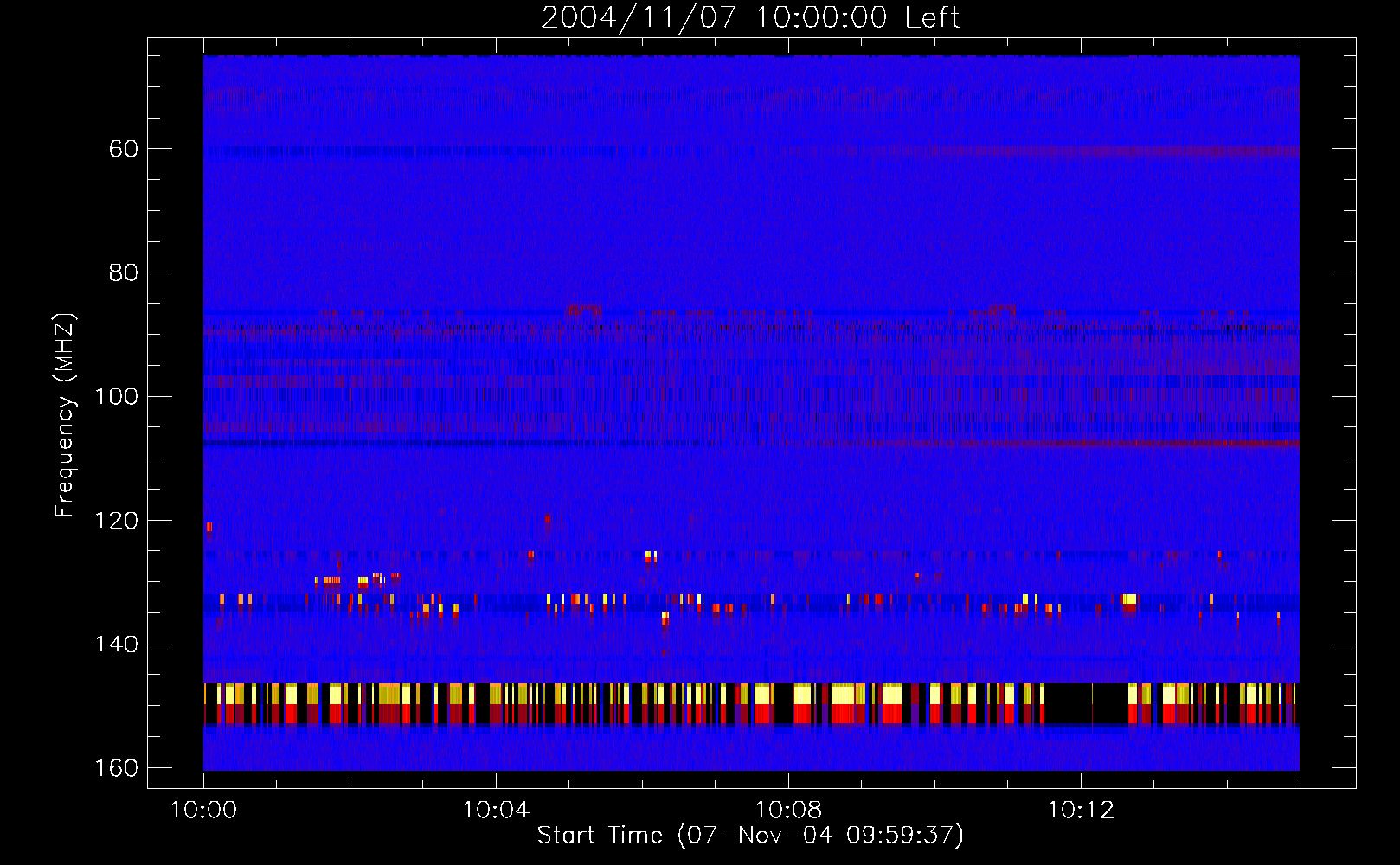
Task: Select the "60" frequency tick label
Action: 124,149
